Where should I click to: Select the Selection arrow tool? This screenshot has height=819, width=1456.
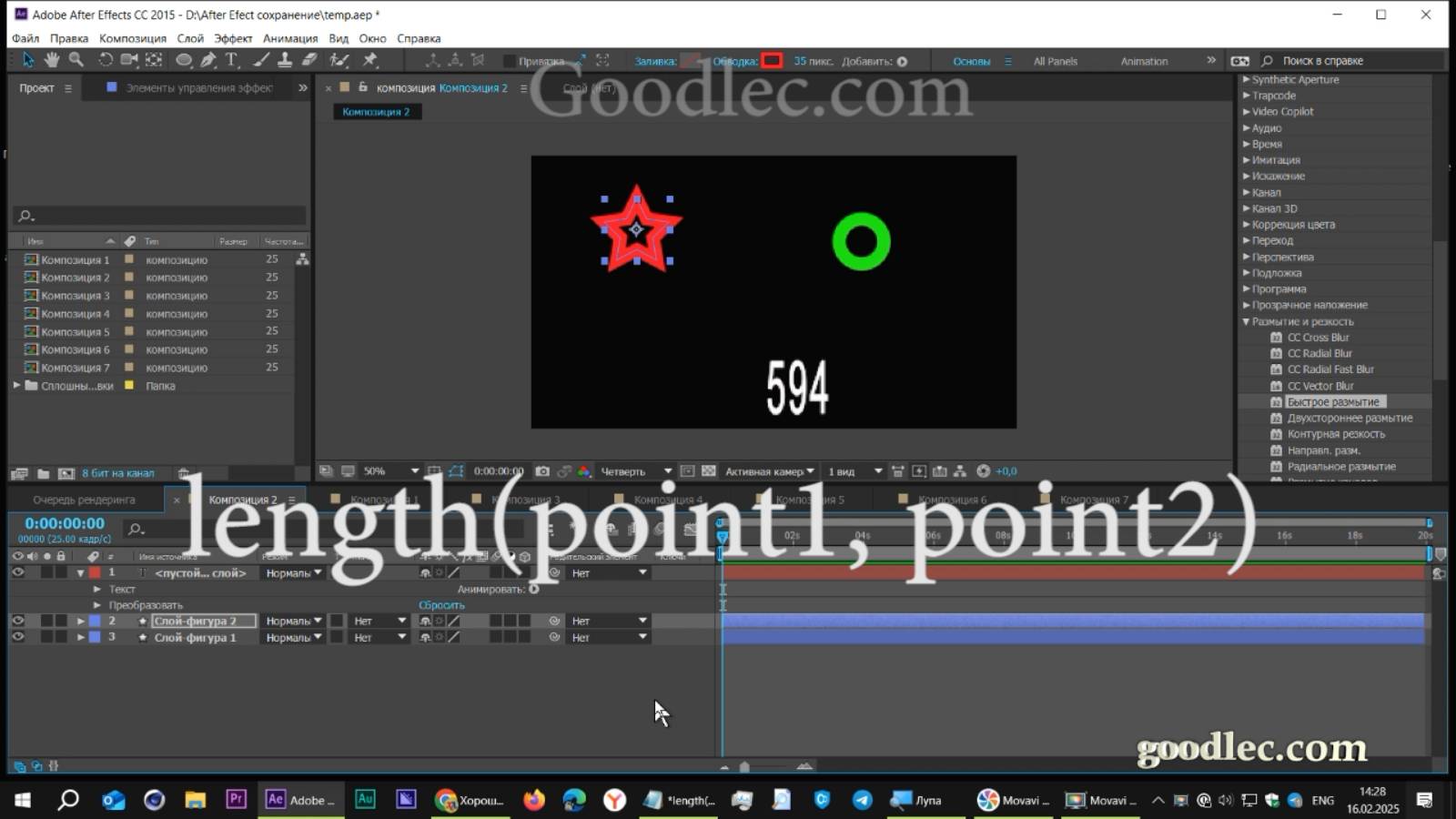point(27,60)
